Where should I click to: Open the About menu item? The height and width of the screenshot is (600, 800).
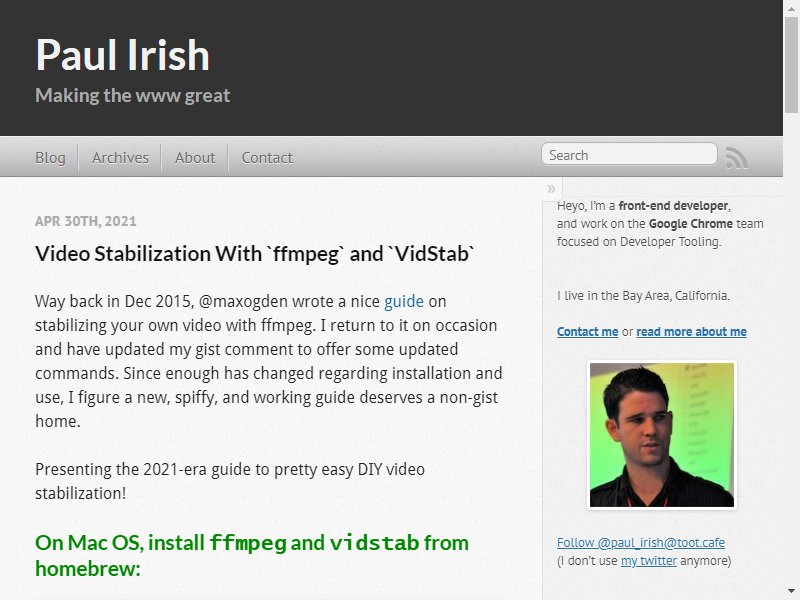[x=195, y=158]
